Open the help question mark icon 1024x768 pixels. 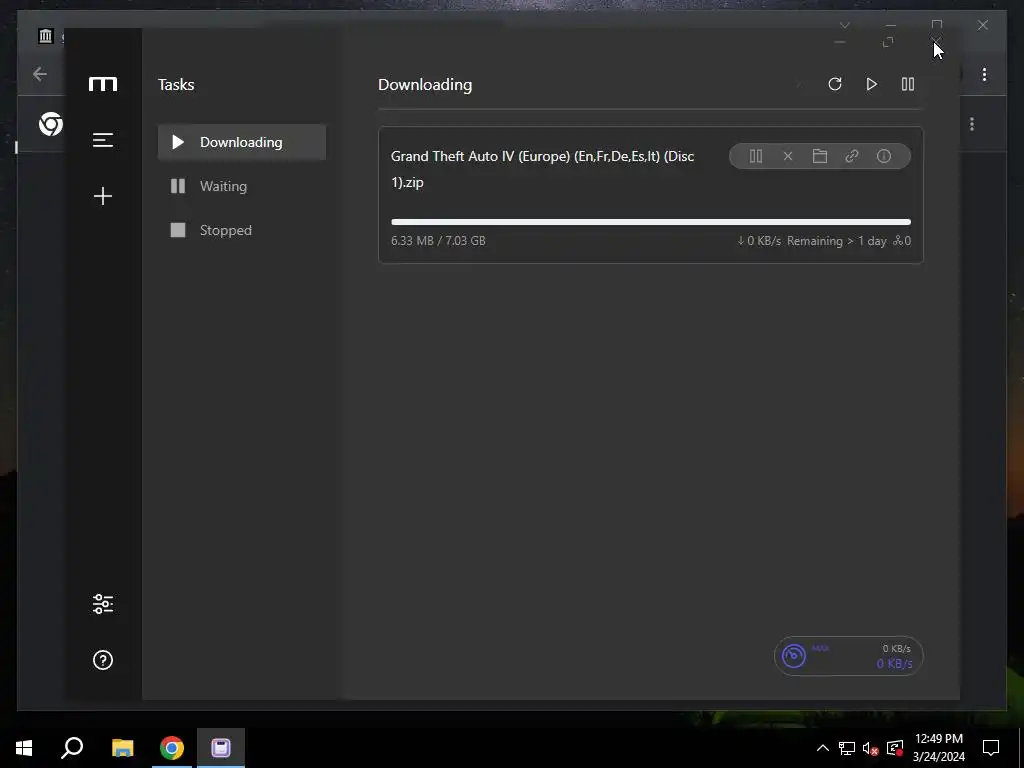[103, 660]
